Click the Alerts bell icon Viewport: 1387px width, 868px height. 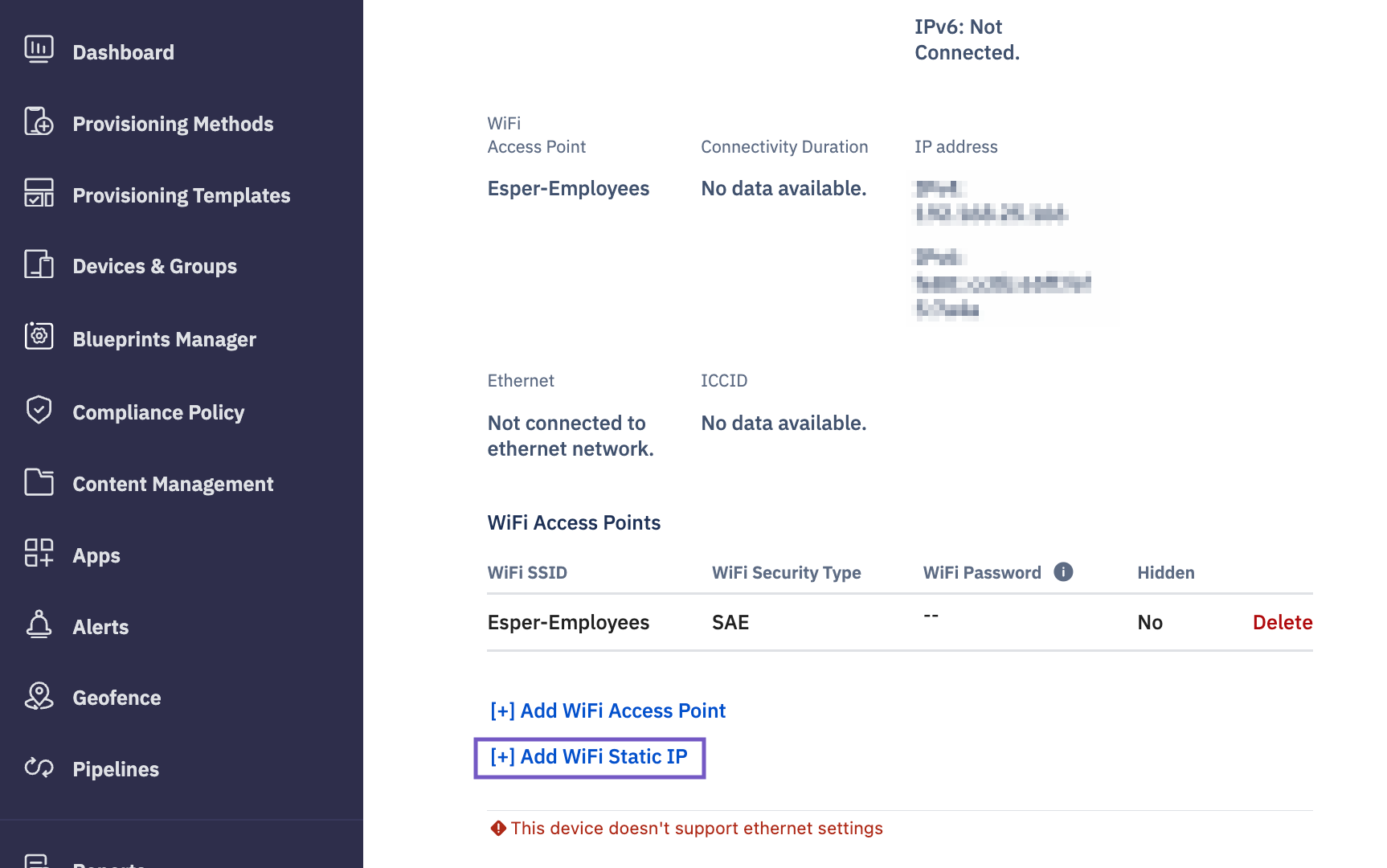tap(39, 625)
